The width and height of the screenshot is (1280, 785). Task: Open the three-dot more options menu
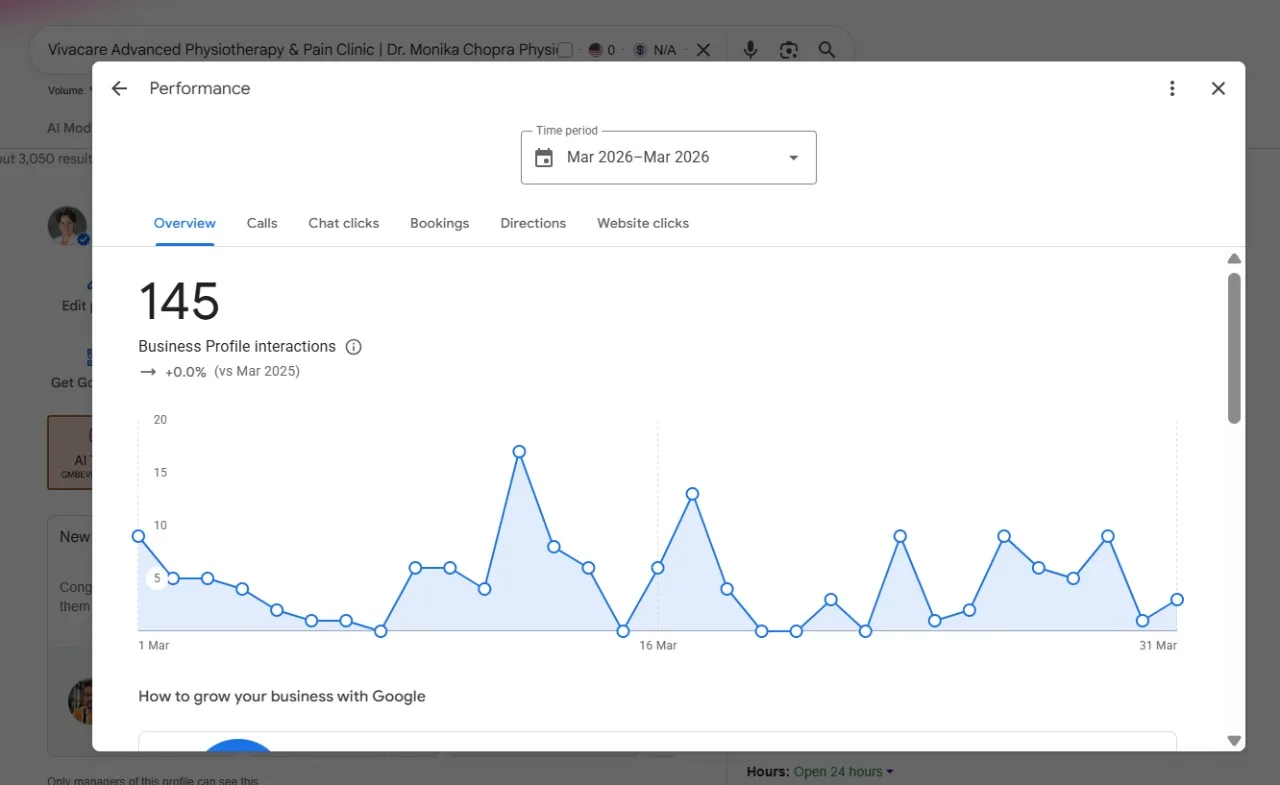pos(1172,89)
